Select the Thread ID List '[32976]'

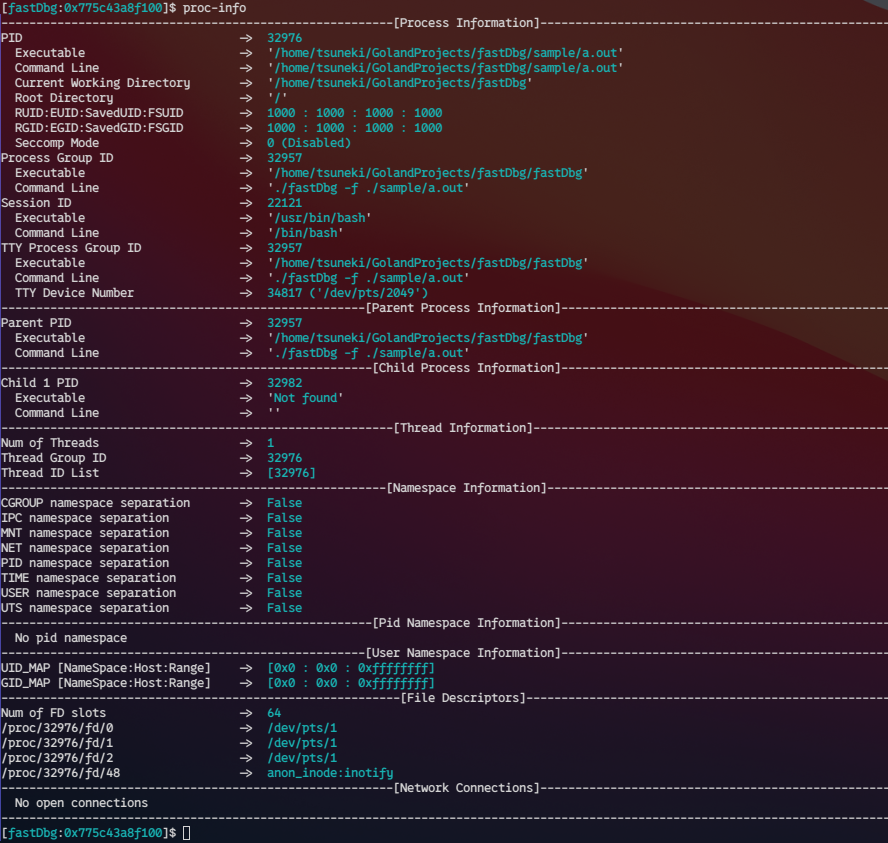click(x=291, y=473)
